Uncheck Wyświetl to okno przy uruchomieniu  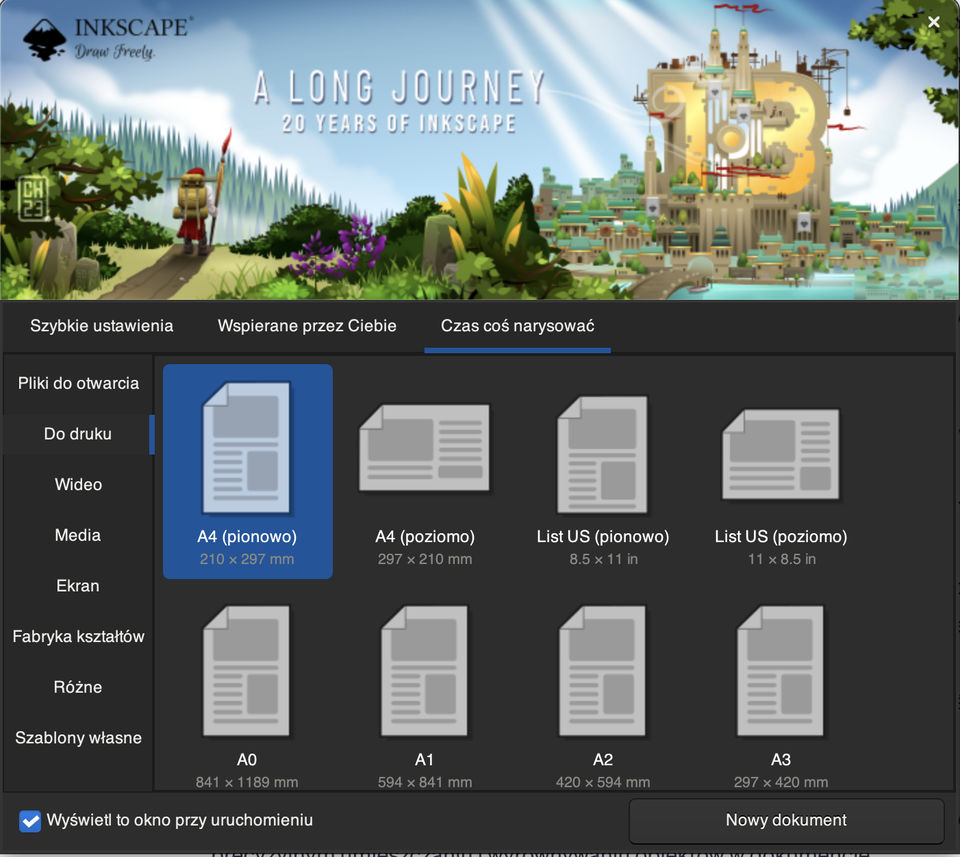click(30, 821)
